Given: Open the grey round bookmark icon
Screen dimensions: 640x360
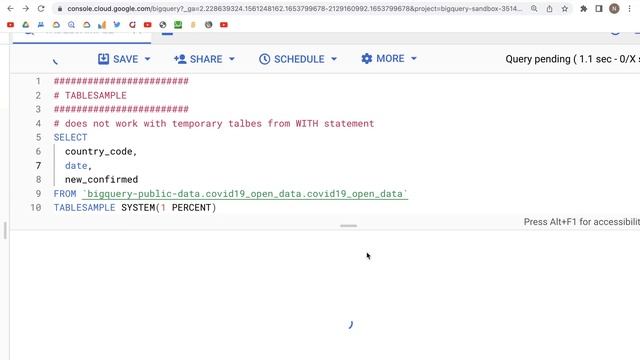Looking at the screenshot, I should [x=209, y=25].
